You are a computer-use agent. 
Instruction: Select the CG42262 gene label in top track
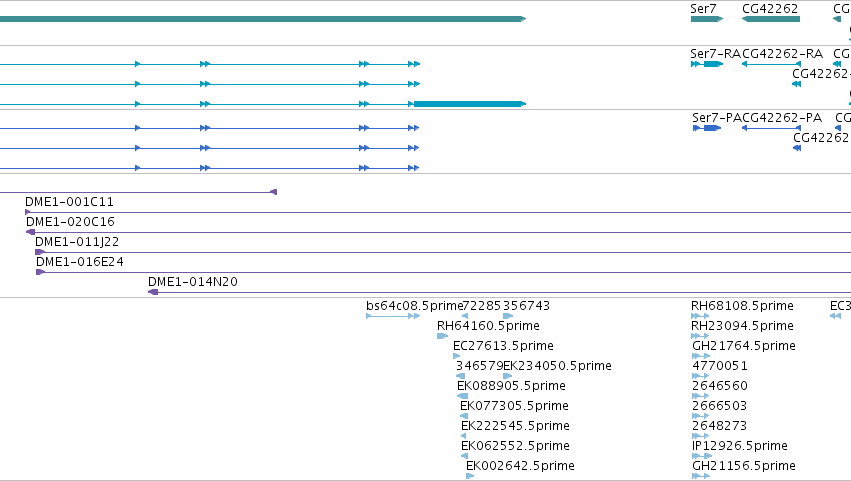click(x=770, y=9)
